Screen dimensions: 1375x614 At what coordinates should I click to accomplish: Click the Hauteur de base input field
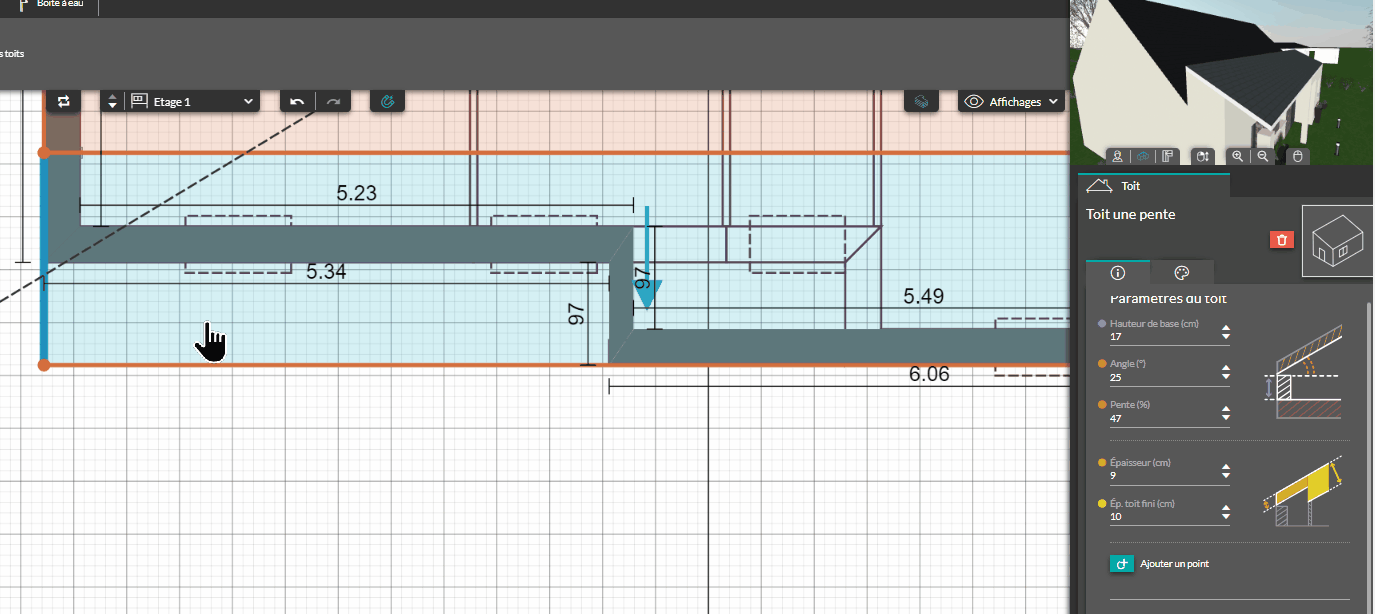(x=1160, y=337)
